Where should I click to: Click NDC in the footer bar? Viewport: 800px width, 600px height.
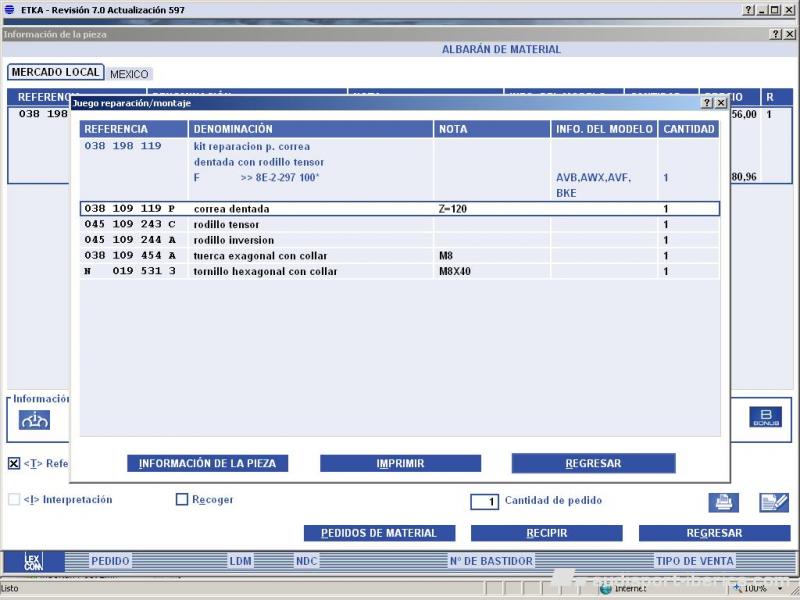(307, 561)
